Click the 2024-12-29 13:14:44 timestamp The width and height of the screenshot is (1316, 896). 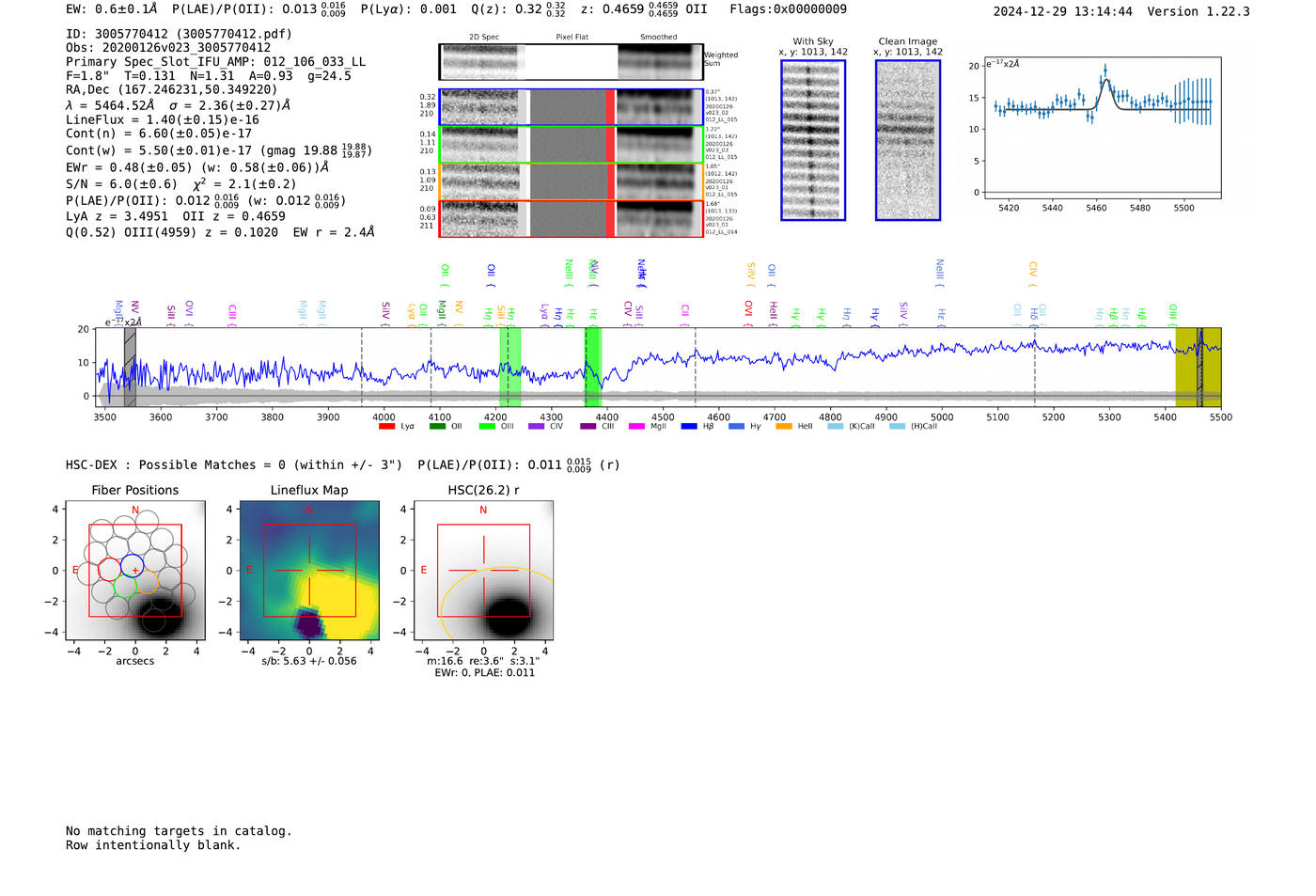1062,11
